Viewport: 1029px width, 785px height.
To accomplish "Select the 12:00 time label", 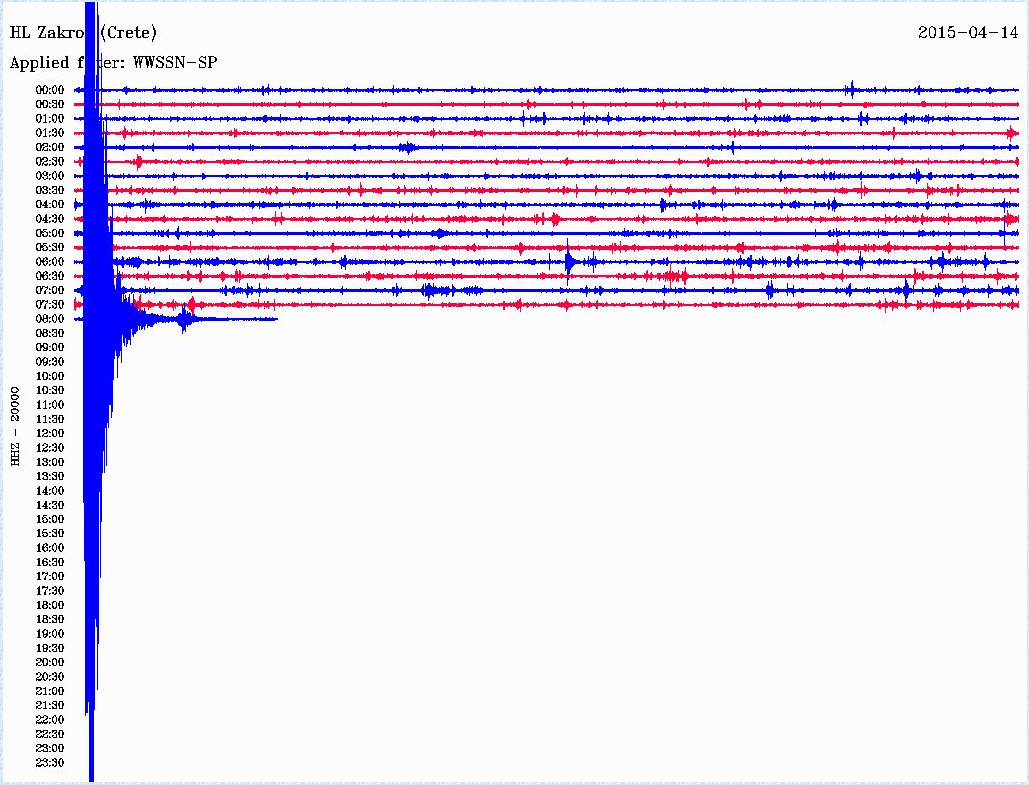I will pyautogui.click(x=50, y=433).
